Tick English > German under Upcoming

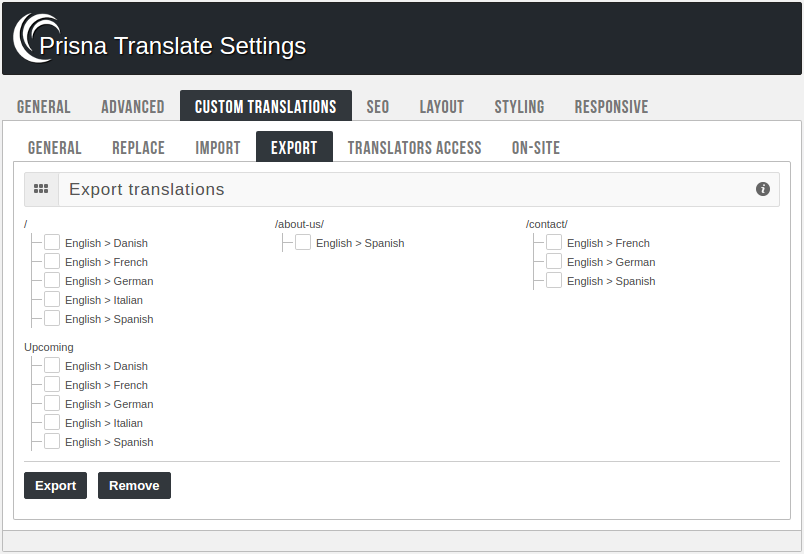[52, 404]
